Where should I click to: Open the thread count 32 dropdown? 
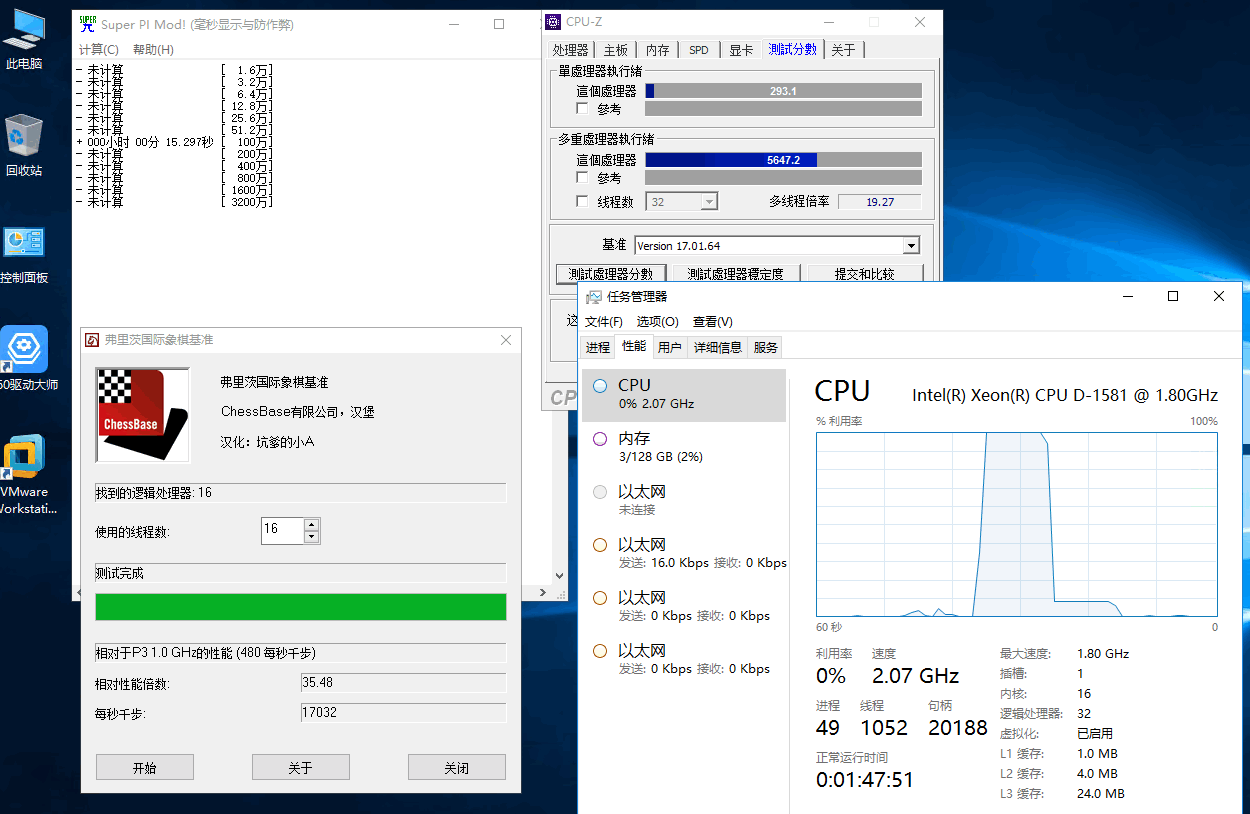[709, 202]
